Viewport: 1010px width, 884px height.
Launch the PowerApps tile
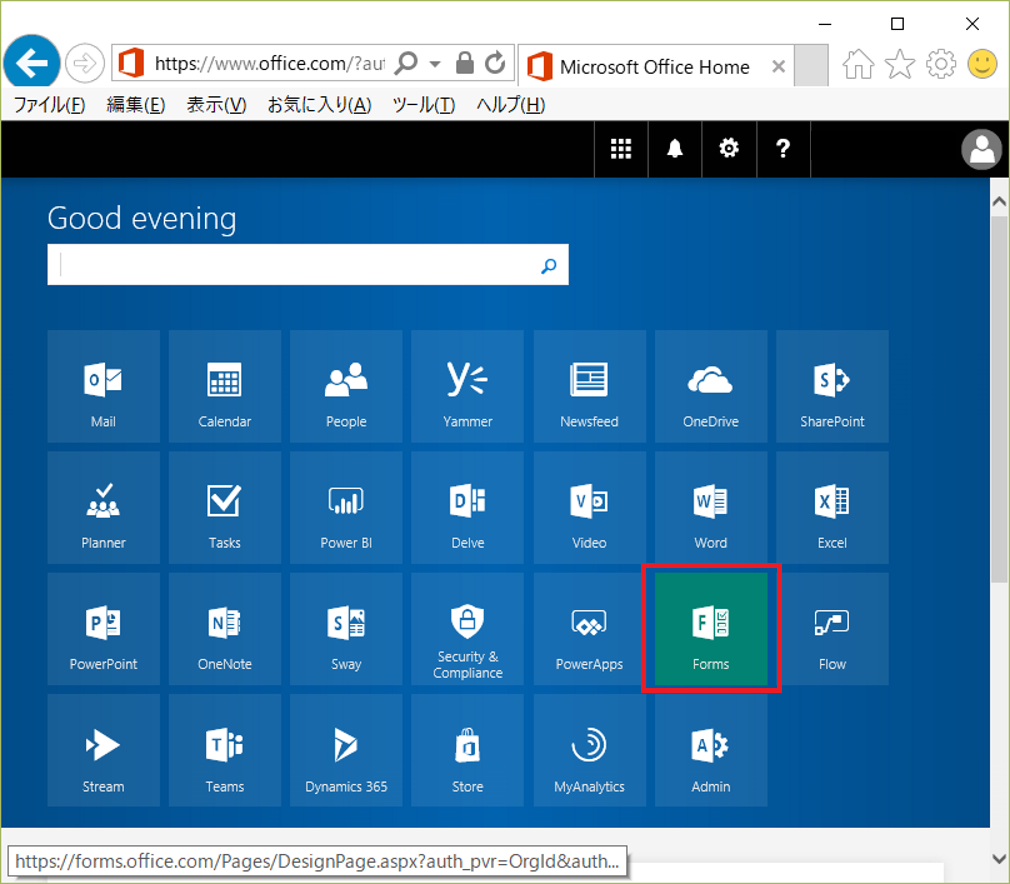[x=589, y=629]
